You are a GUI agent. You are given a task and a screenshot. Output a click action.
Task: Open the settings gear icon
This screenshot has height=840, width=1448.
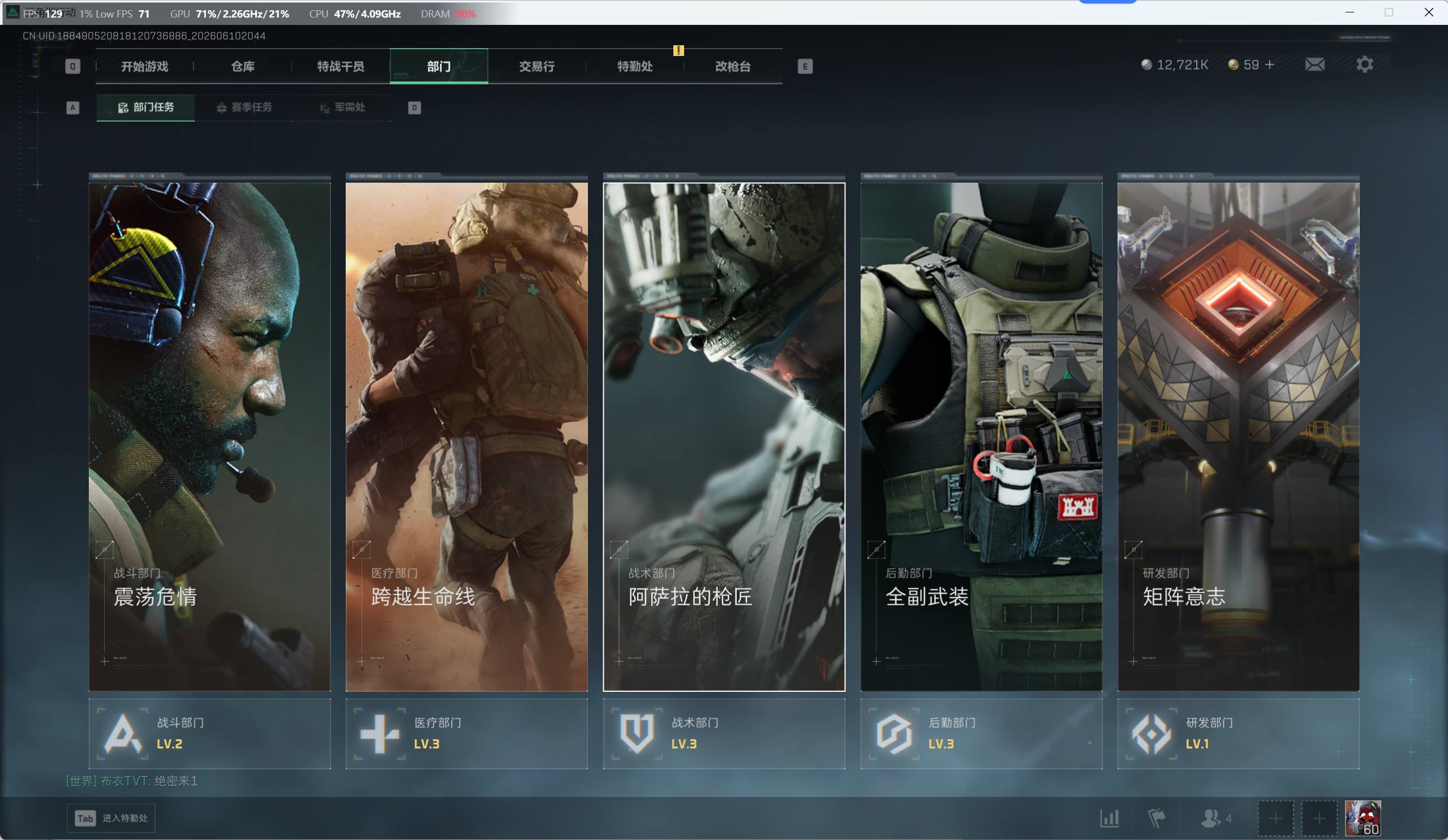click(x=1365, y=64)
